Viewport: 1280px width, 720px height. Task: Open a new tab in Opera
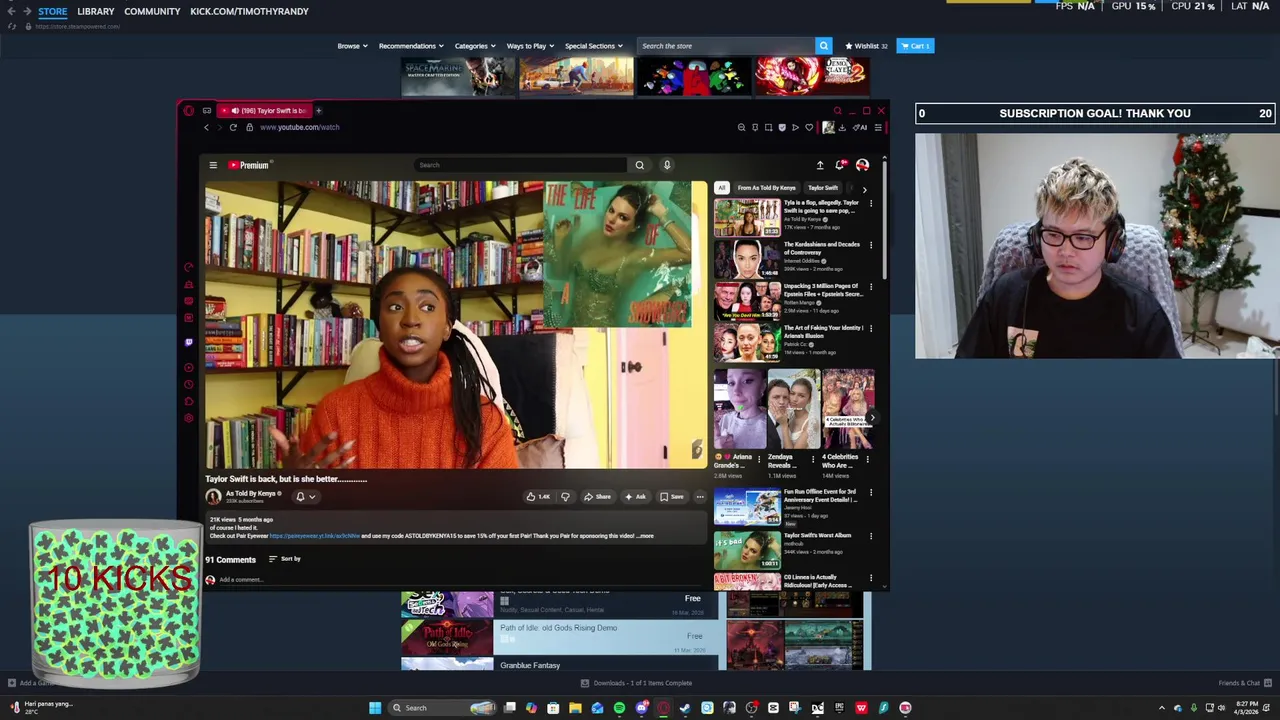(319, 110)
